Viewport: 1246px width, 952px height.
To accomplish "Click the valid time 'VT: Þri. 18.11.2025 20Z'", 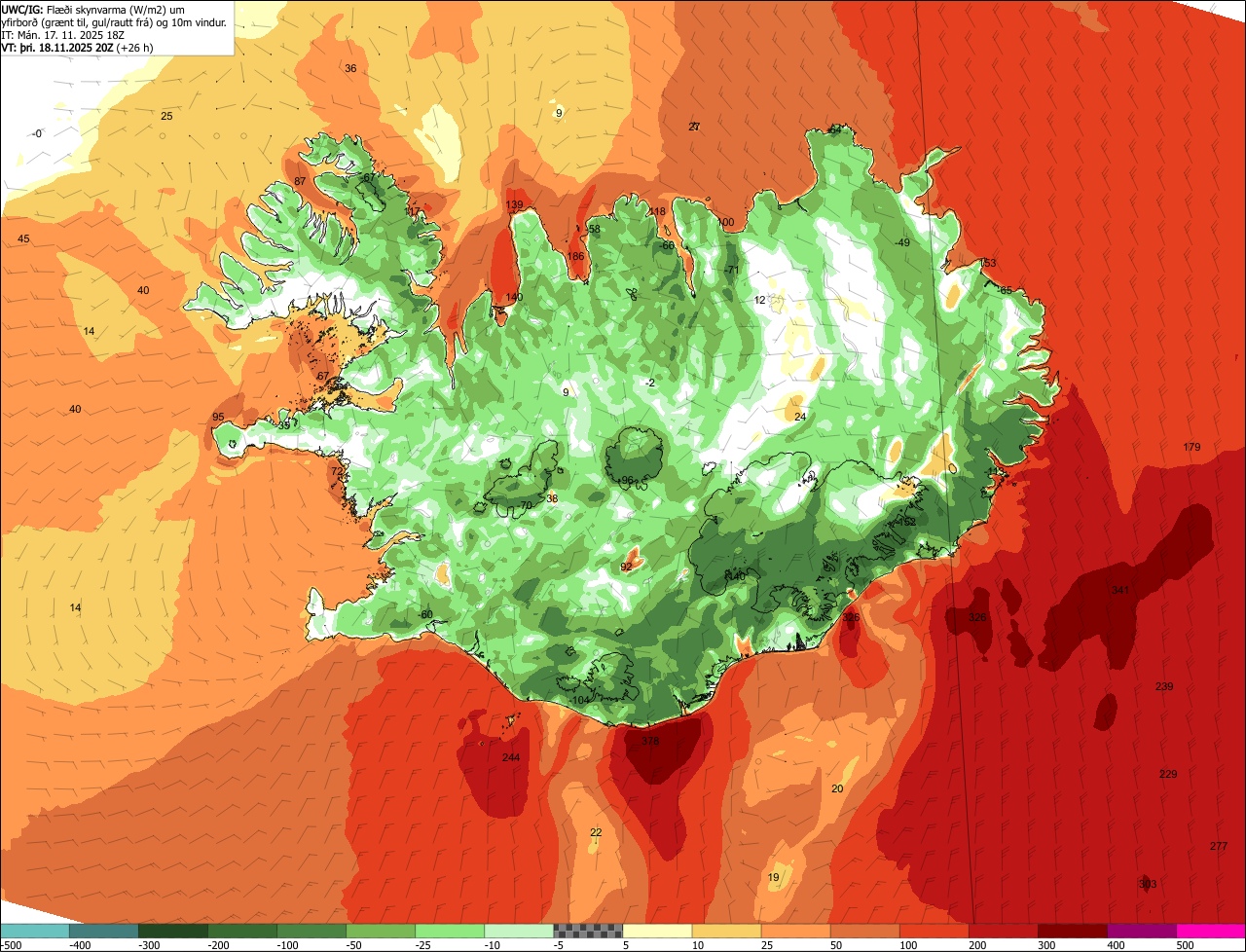I will 57,47.
